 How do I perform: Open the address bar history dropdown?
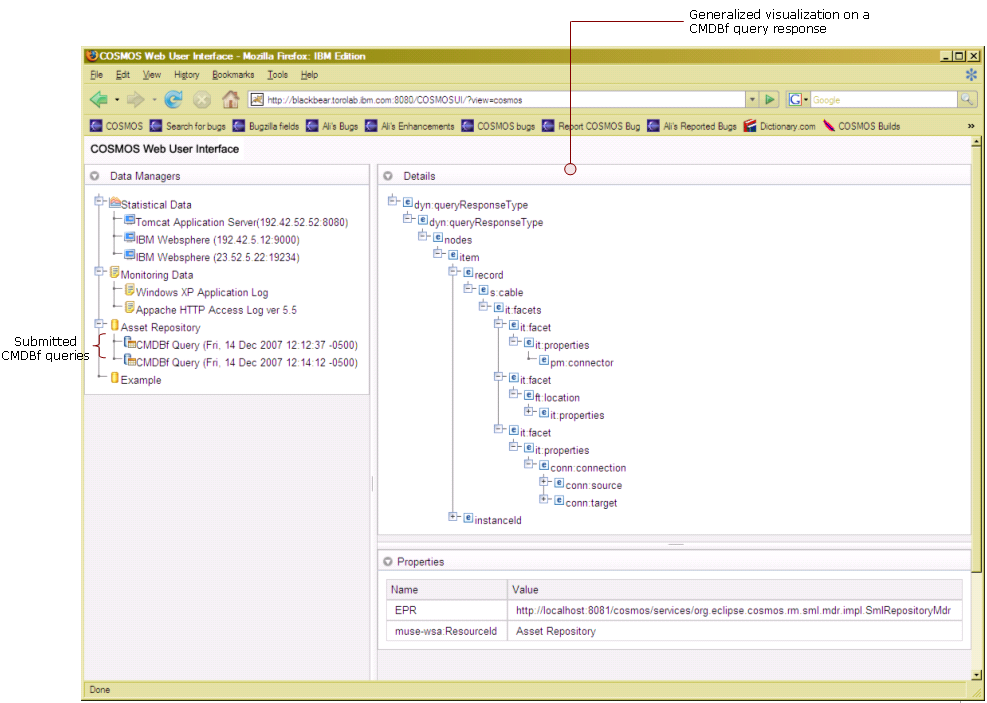coord(752,99)
